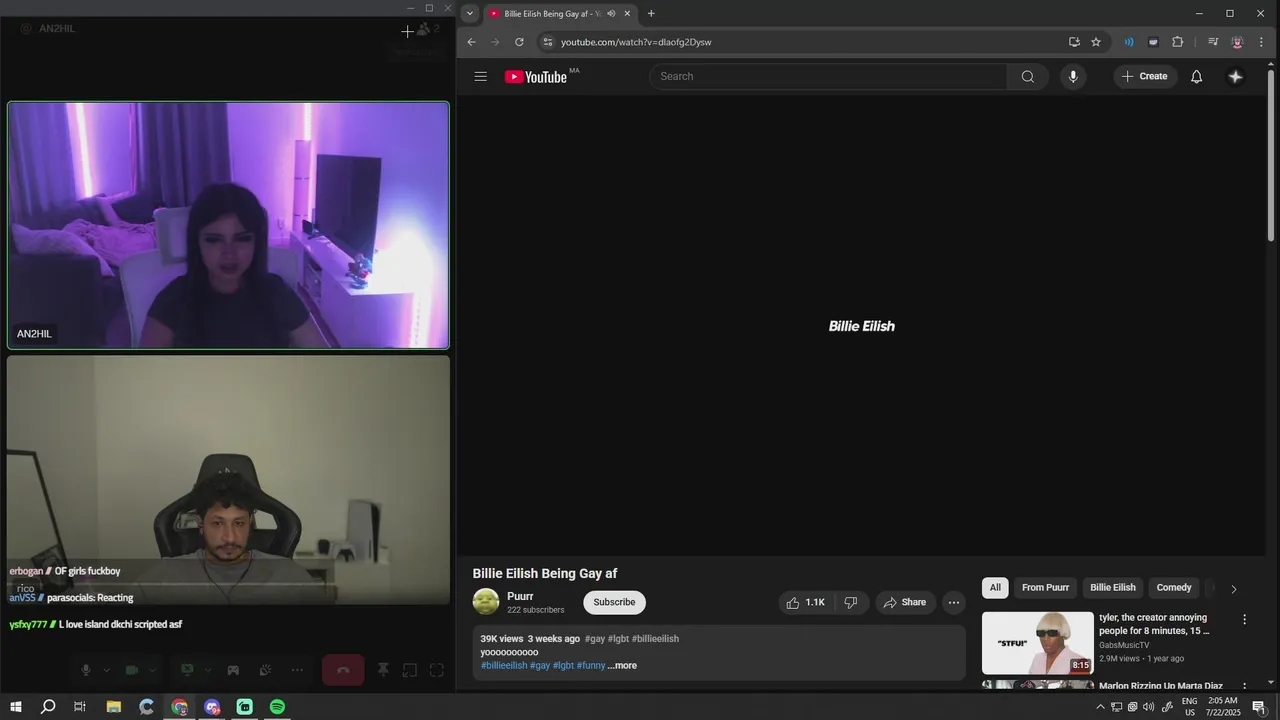This screenshot has width=1280, height=720.
Task: Open File Explorer from the taskbar
Action: click(113, 707)
